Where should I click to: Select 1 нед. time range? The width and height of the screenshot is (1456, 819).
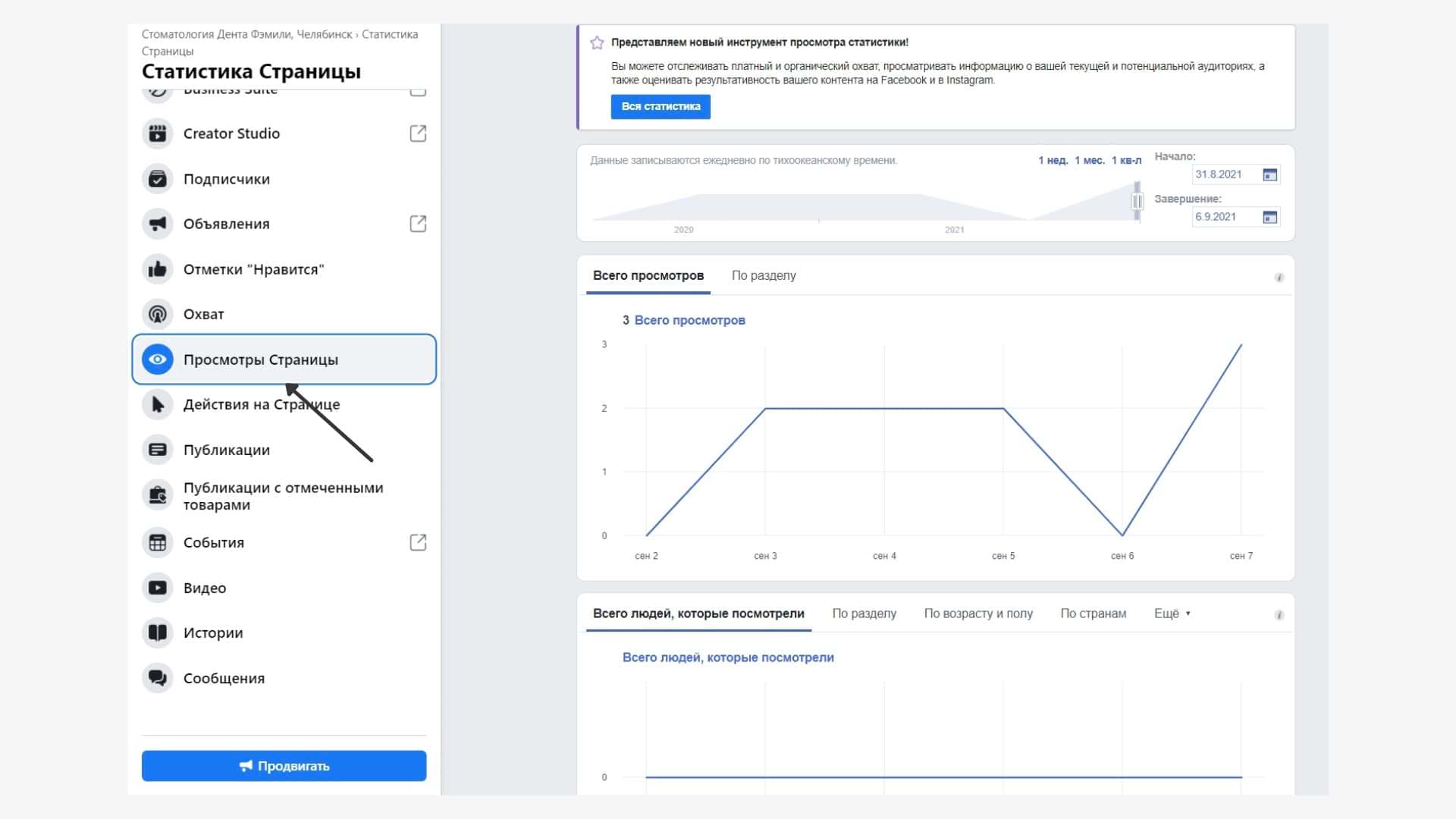[x=1053, y=160]
